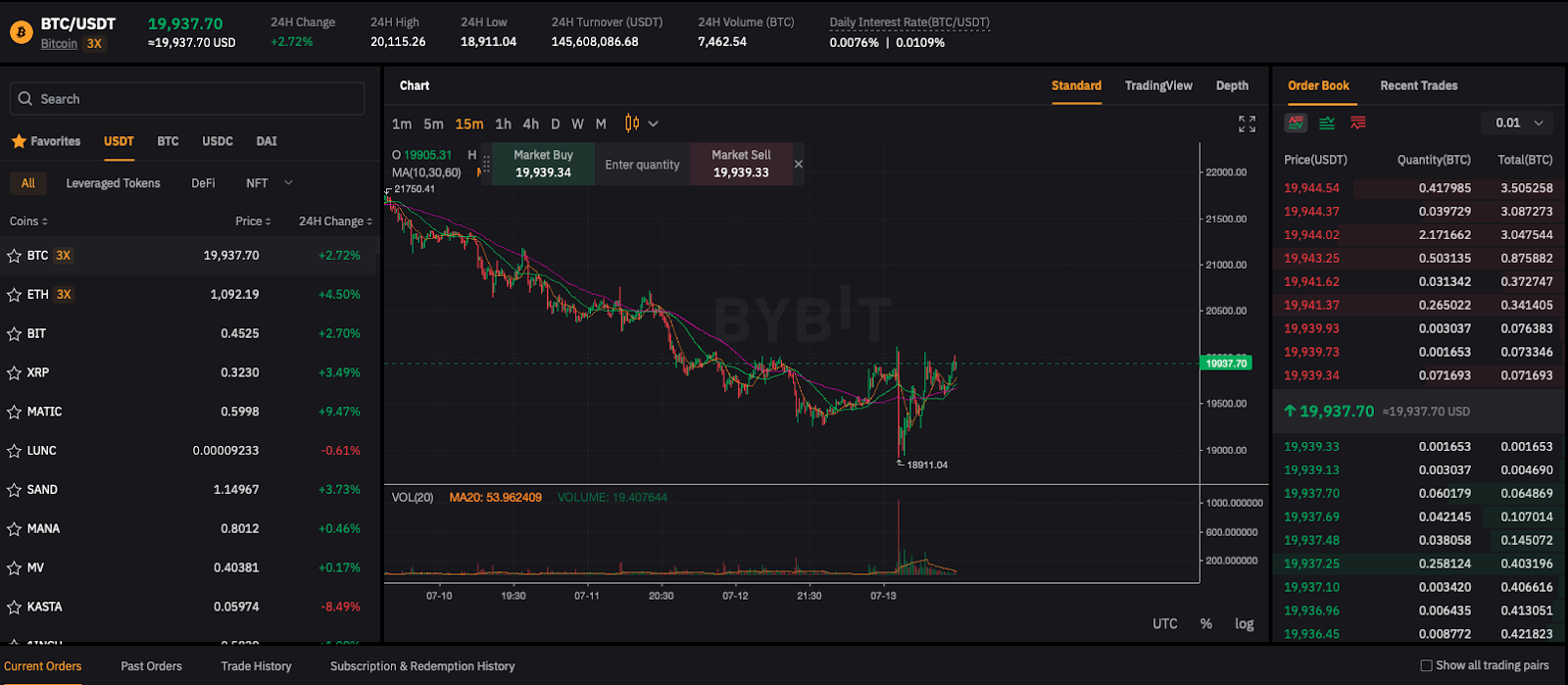Show bids-only order book view
The image size is (1568, 685).
pyautogui.click(x=1327, y=122)
